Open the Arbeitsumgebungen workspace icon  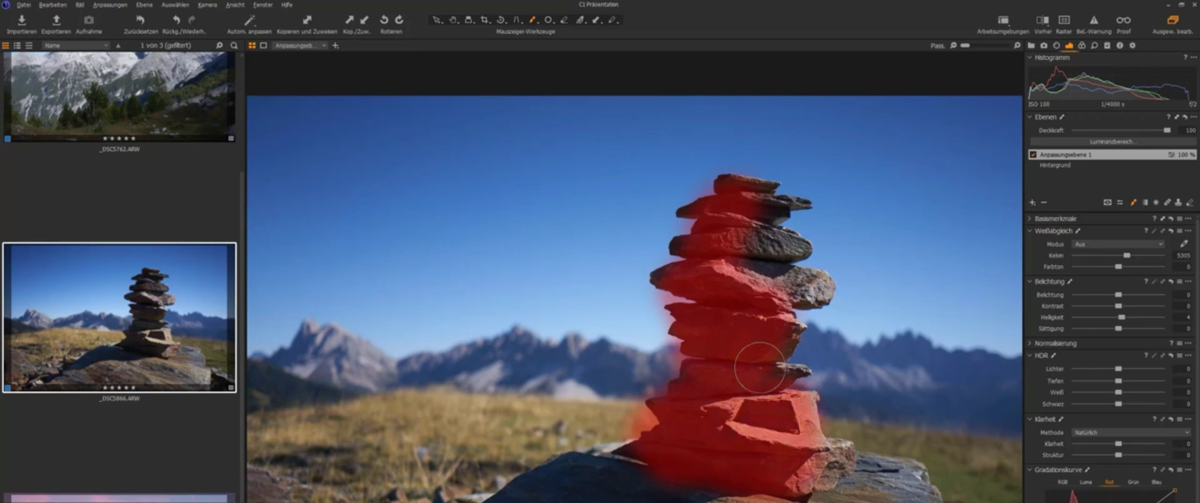[1005, 19]
